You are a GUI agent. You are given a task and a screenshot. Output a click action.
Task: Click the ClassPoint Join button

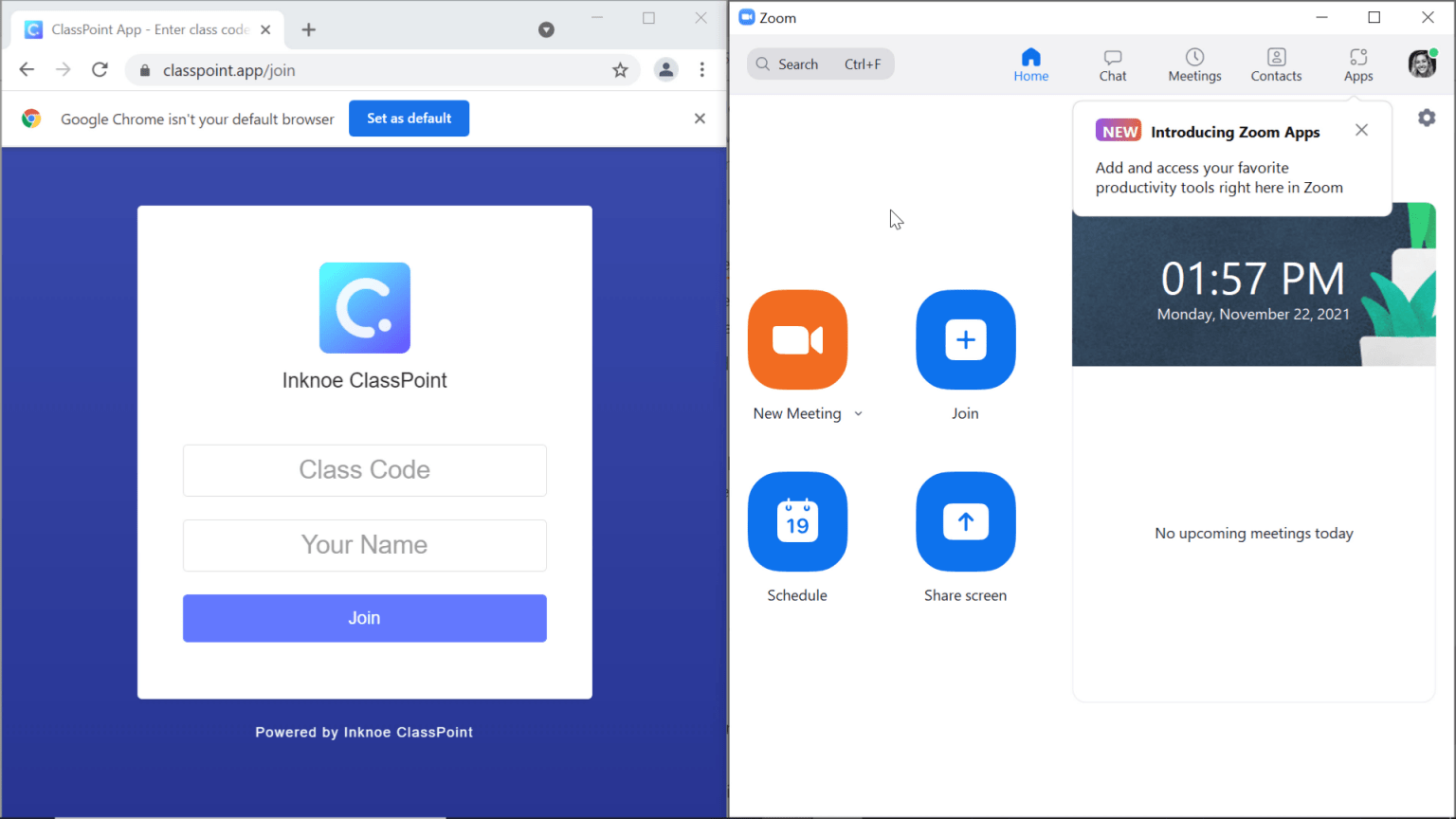(365, 618)
